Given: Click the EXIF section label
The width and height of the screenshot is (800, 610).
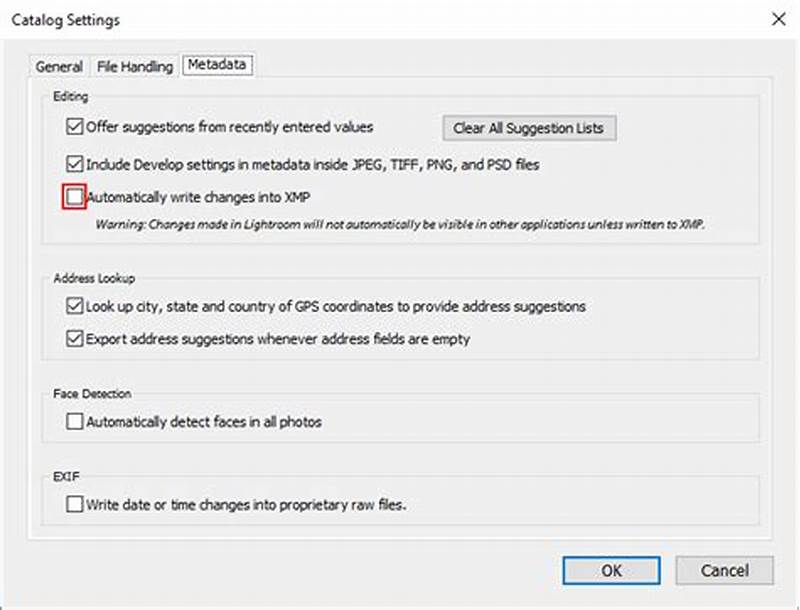Looking at the screenshot, I should point(64,478).
